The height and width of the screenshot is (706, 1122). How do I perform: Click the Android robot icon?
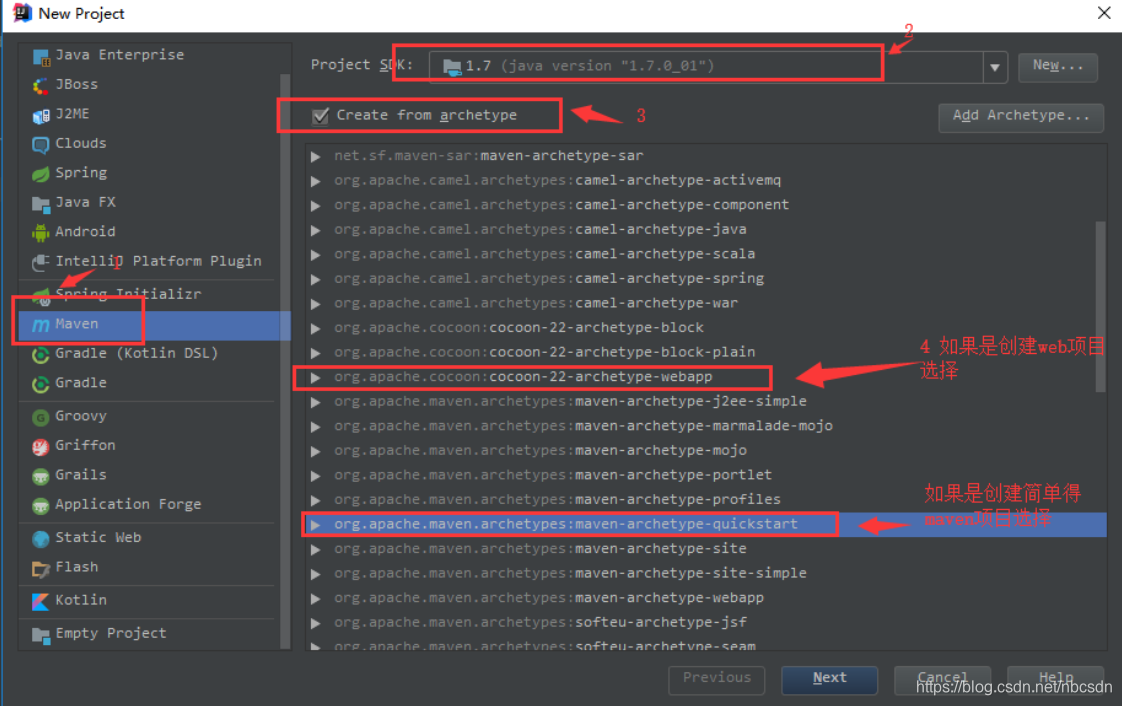[41, 232]
